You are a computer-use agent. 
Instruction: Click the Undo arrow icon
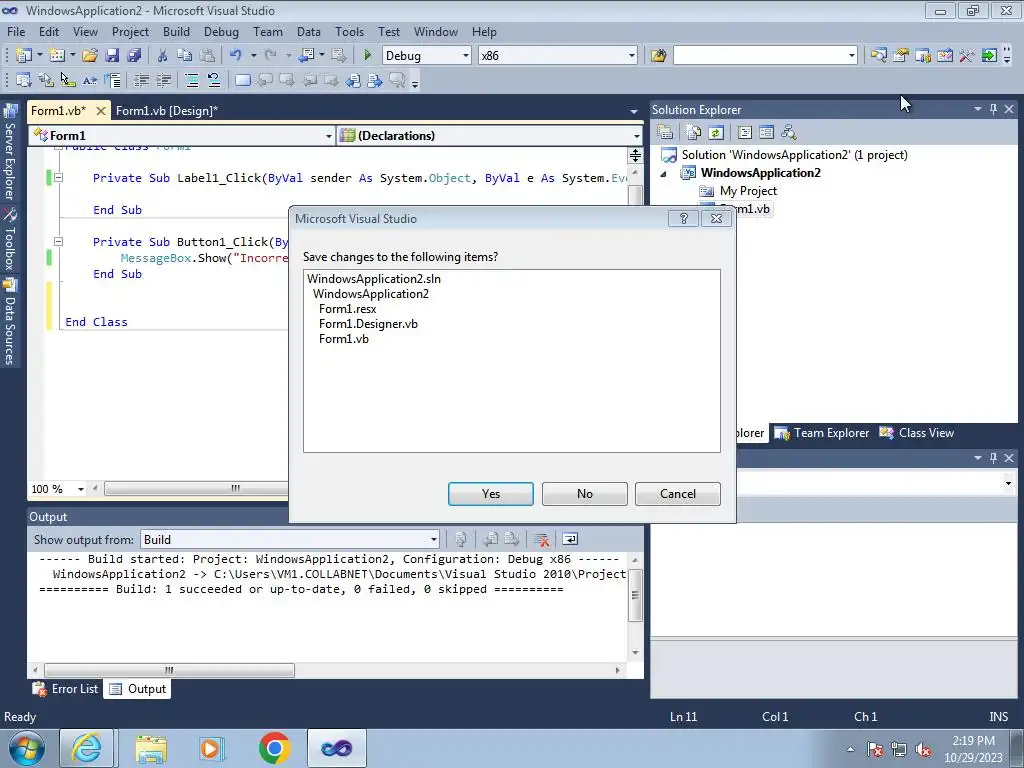tap(236, 56)
